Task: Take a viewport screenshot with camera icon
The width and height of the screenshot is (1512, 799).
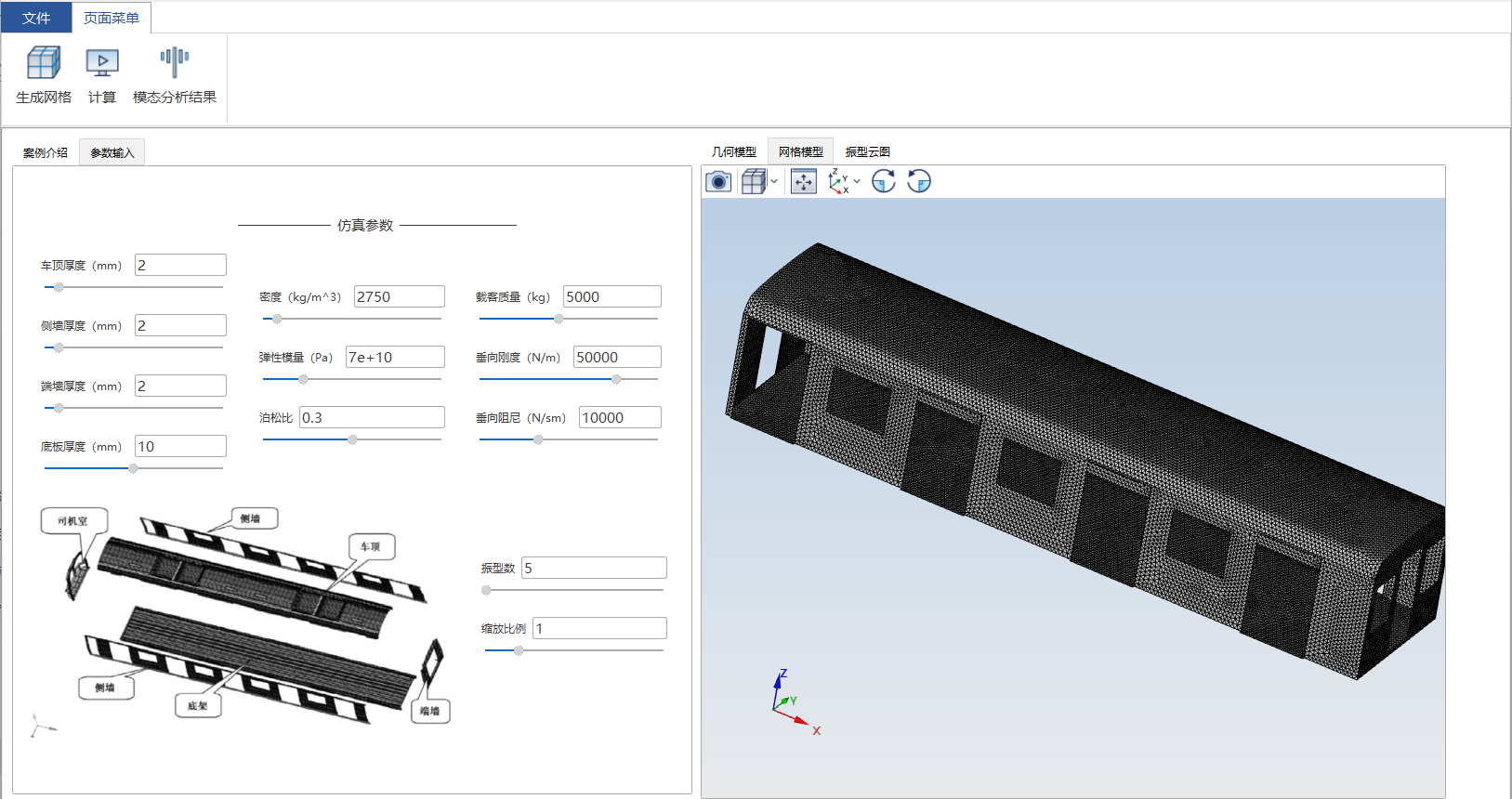Action: coord(718,181)
